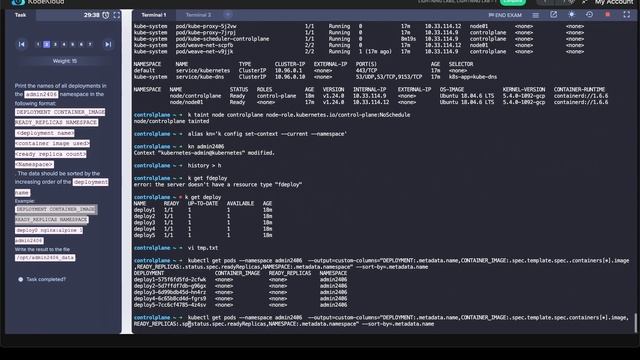Click '<deployment name>' code snippet in task
Image resolution: width=640 pixels, height=360 pixels.
pos(45,133)
